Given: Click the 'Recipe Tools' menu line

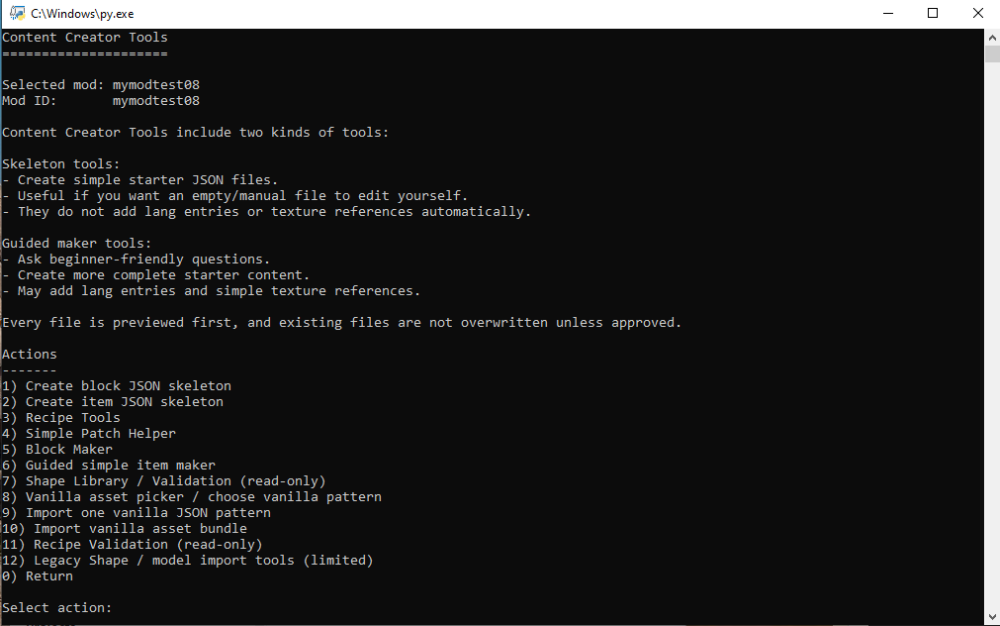Looking at the screenshot, I should click(61, 418).
